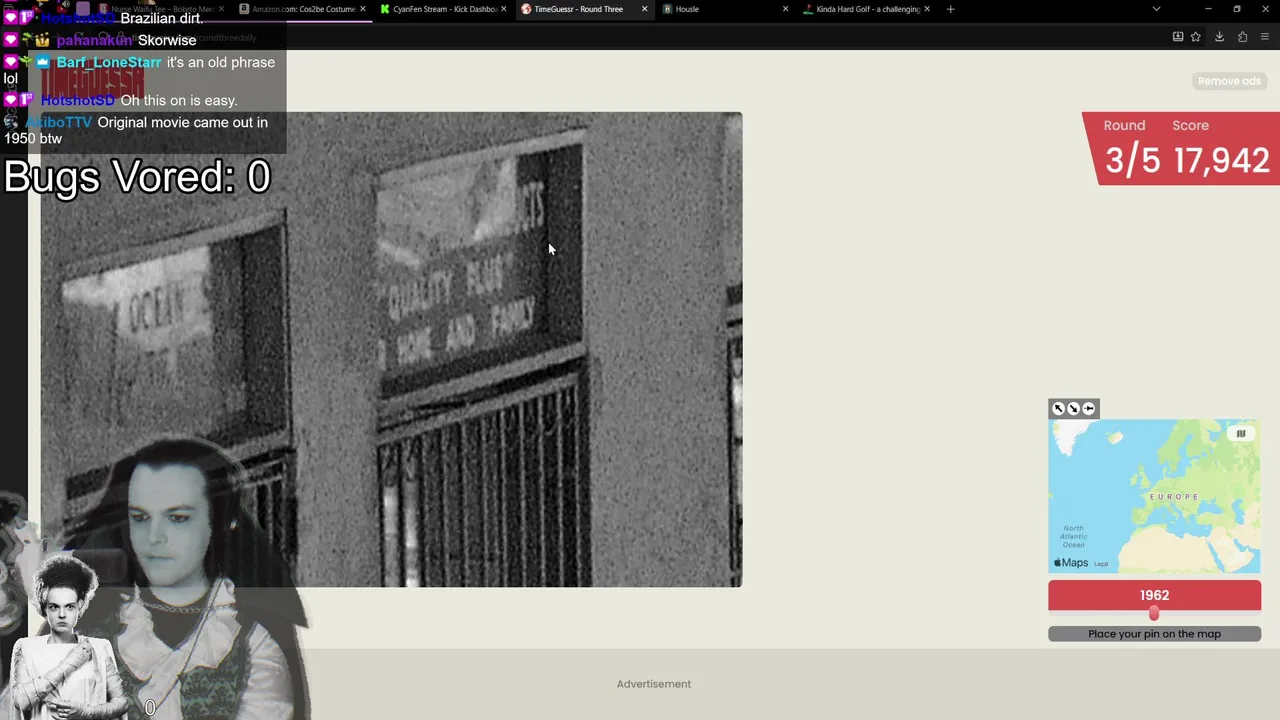Click on Europe in the guess map

[x=1173, y=497]
